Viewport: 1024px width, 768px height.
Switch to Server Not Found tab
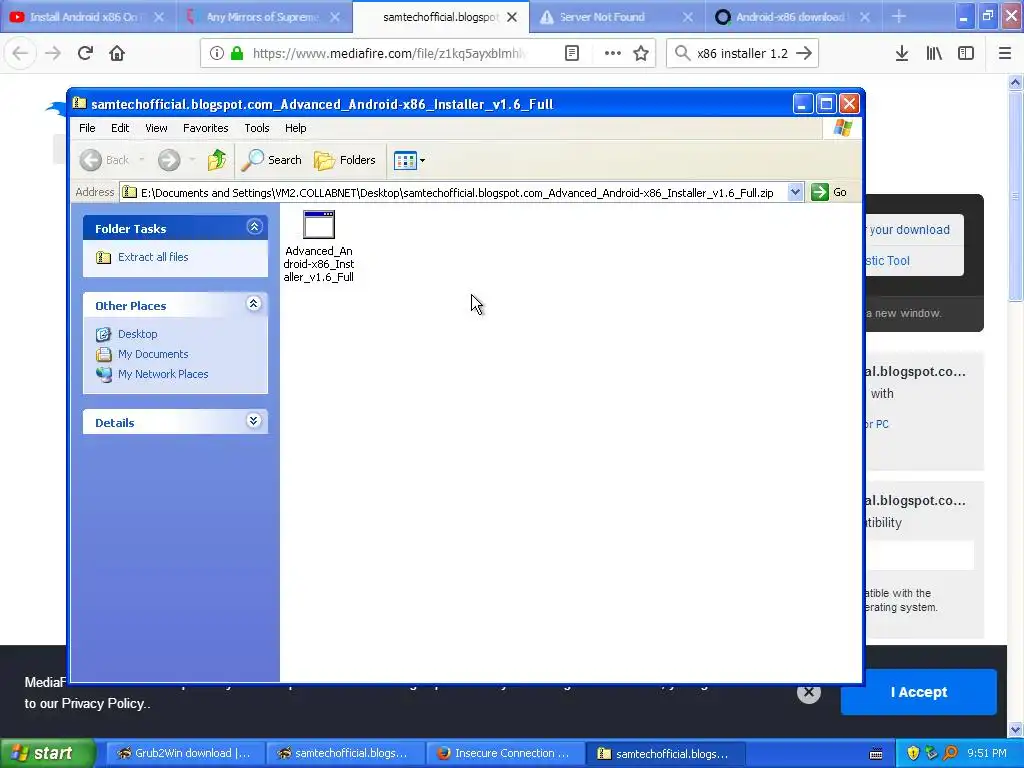click(x=616, y=17)
